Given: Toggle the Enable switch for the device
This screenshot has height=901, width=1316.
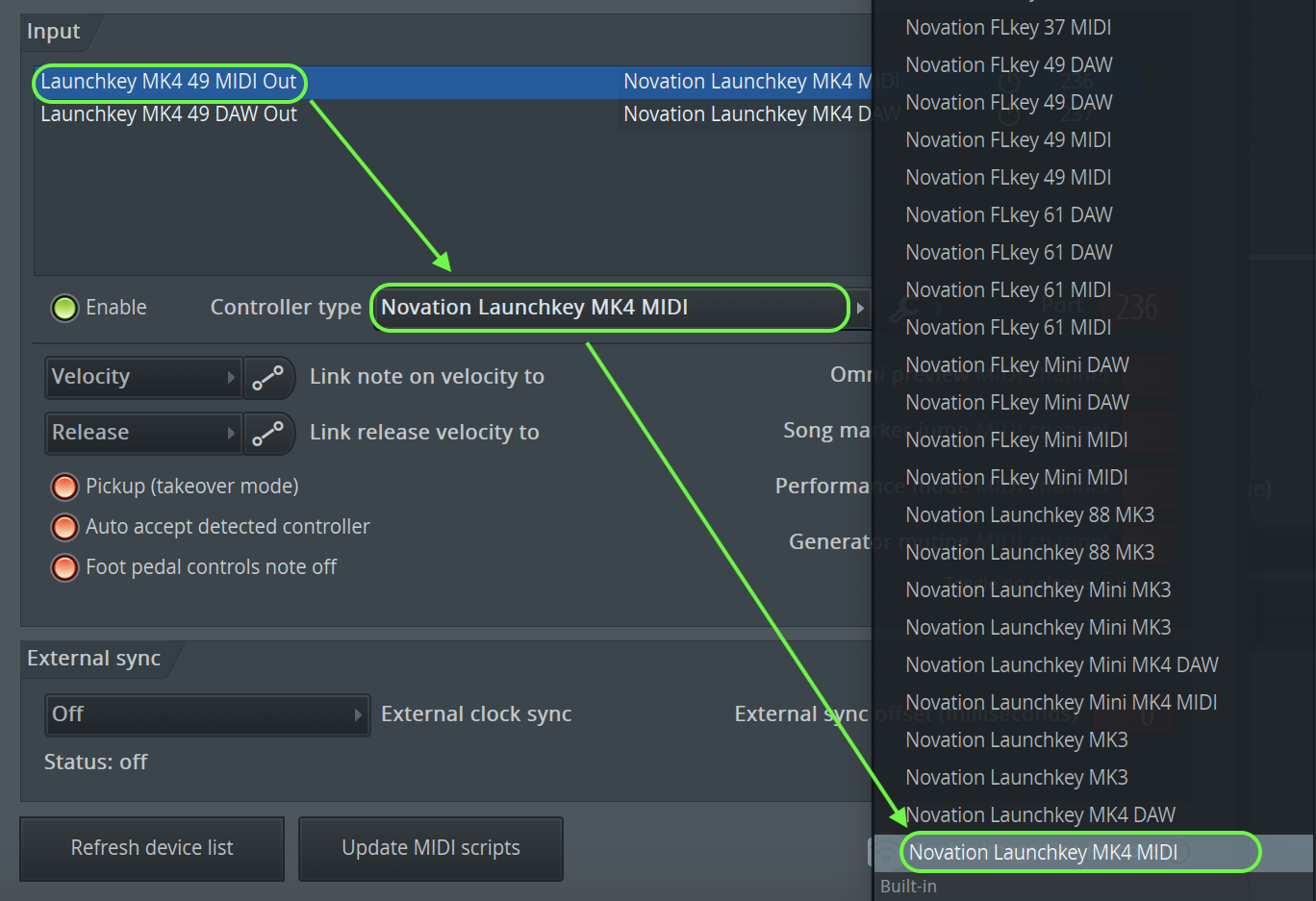Looking at the screenshot, I should pyautogui.click(x=64, y=308).
